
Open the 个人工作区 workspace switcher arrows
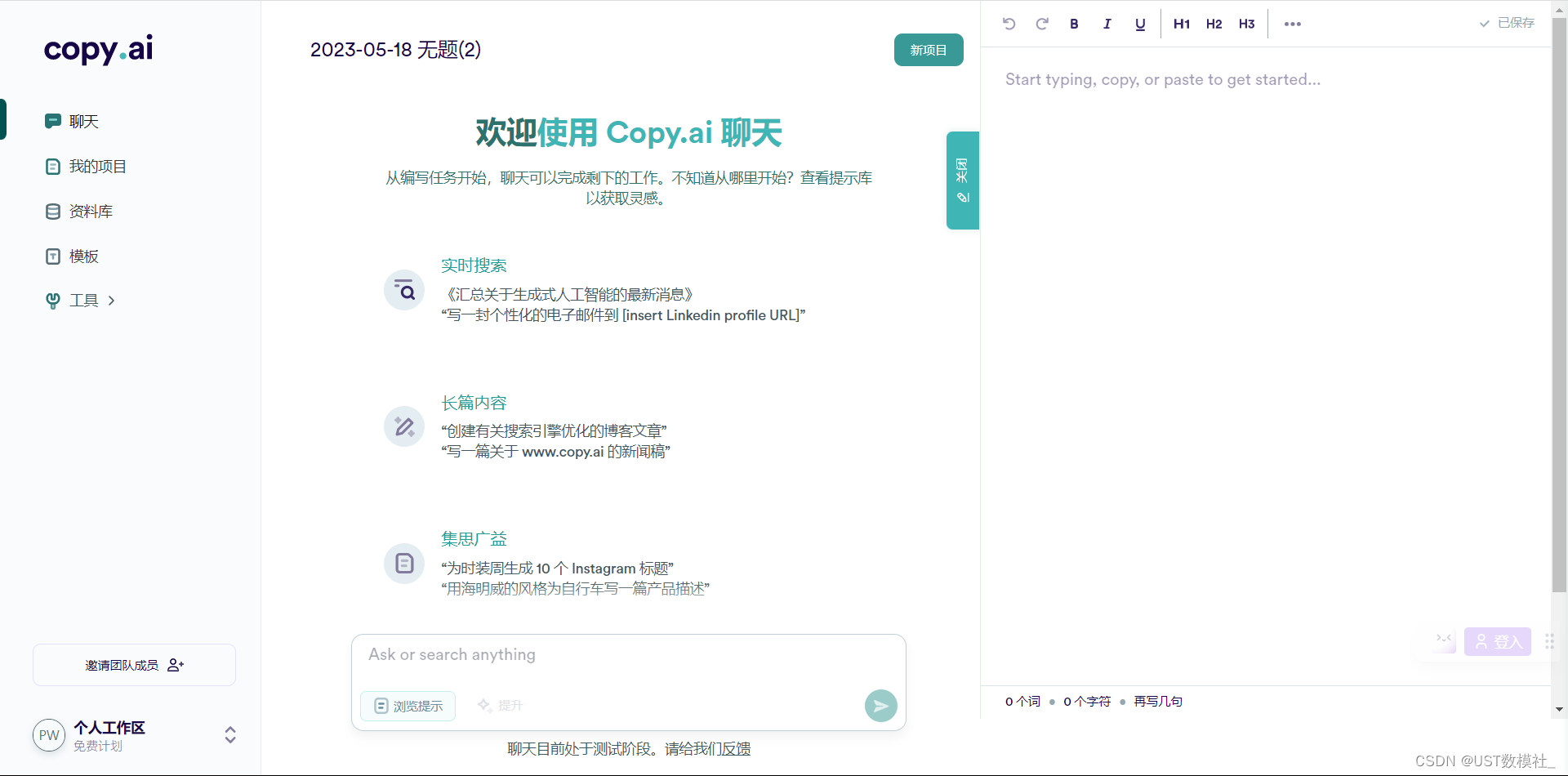tap(230, 734)
